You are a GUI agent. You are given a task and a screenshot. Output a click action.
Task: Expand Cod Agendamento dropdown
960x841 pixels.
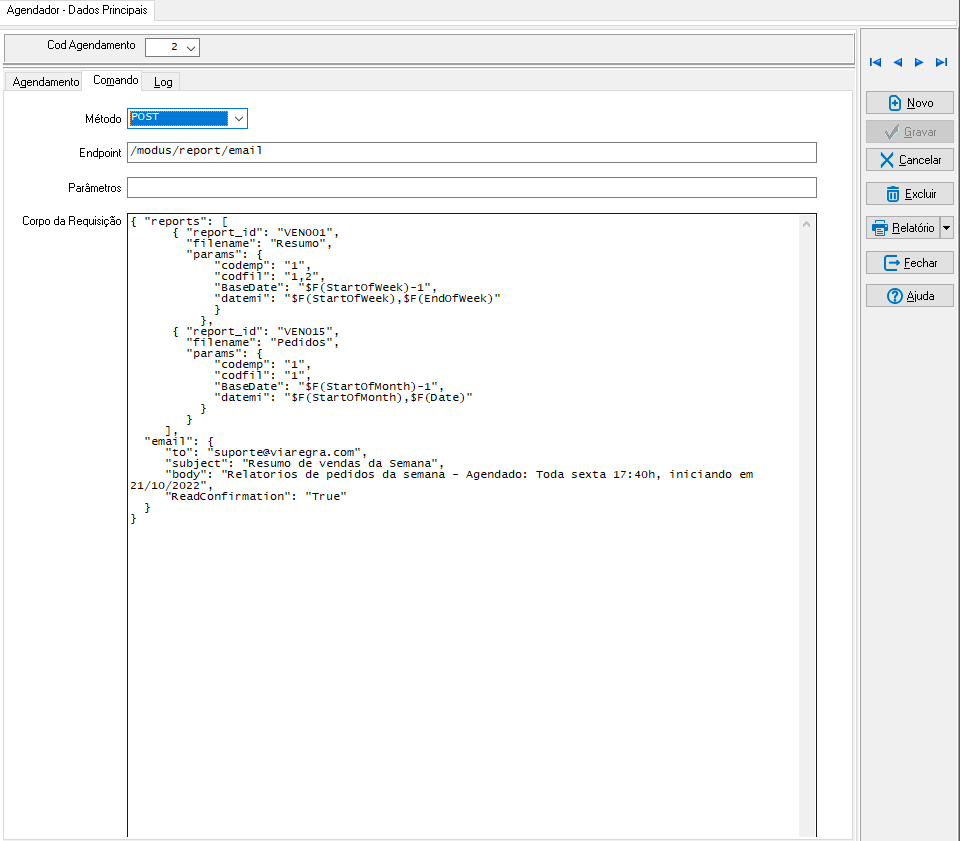click(191, 47)
